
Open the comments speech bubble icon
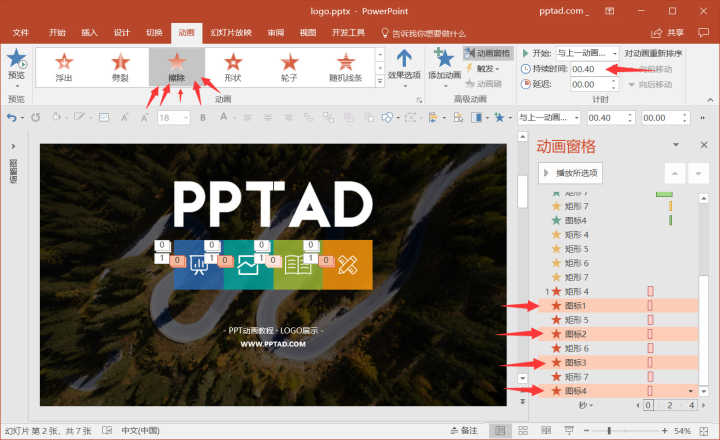[x=703, y=33]
